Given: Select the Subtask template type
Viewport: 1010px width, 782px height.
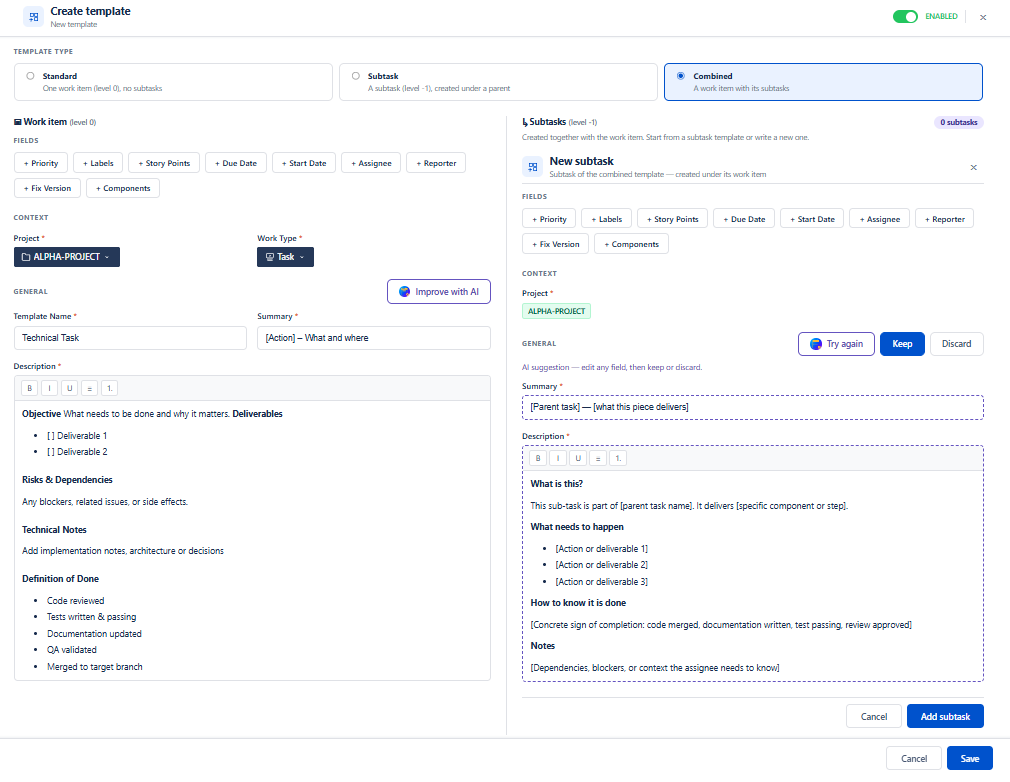Looking at the screenshot, I should pyautogui.click(x=498, y=82).
